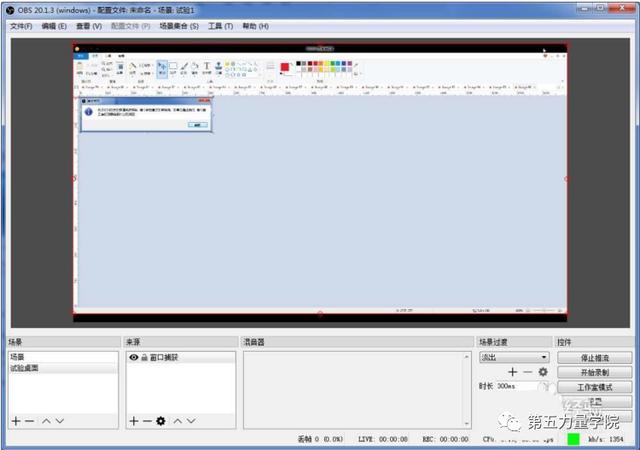
Task: Add a scene transition with the plus icon
Action: (513, 372)
